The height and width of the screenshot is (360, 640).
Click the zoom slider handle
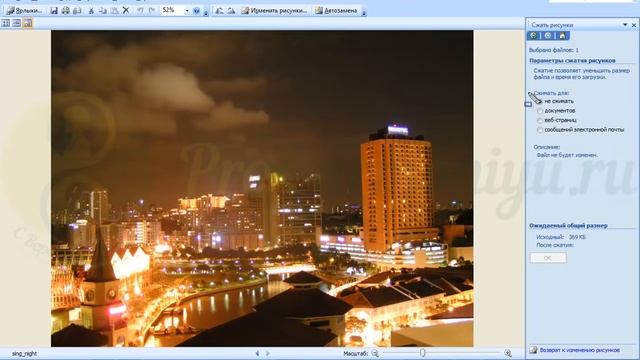[422, 353]
